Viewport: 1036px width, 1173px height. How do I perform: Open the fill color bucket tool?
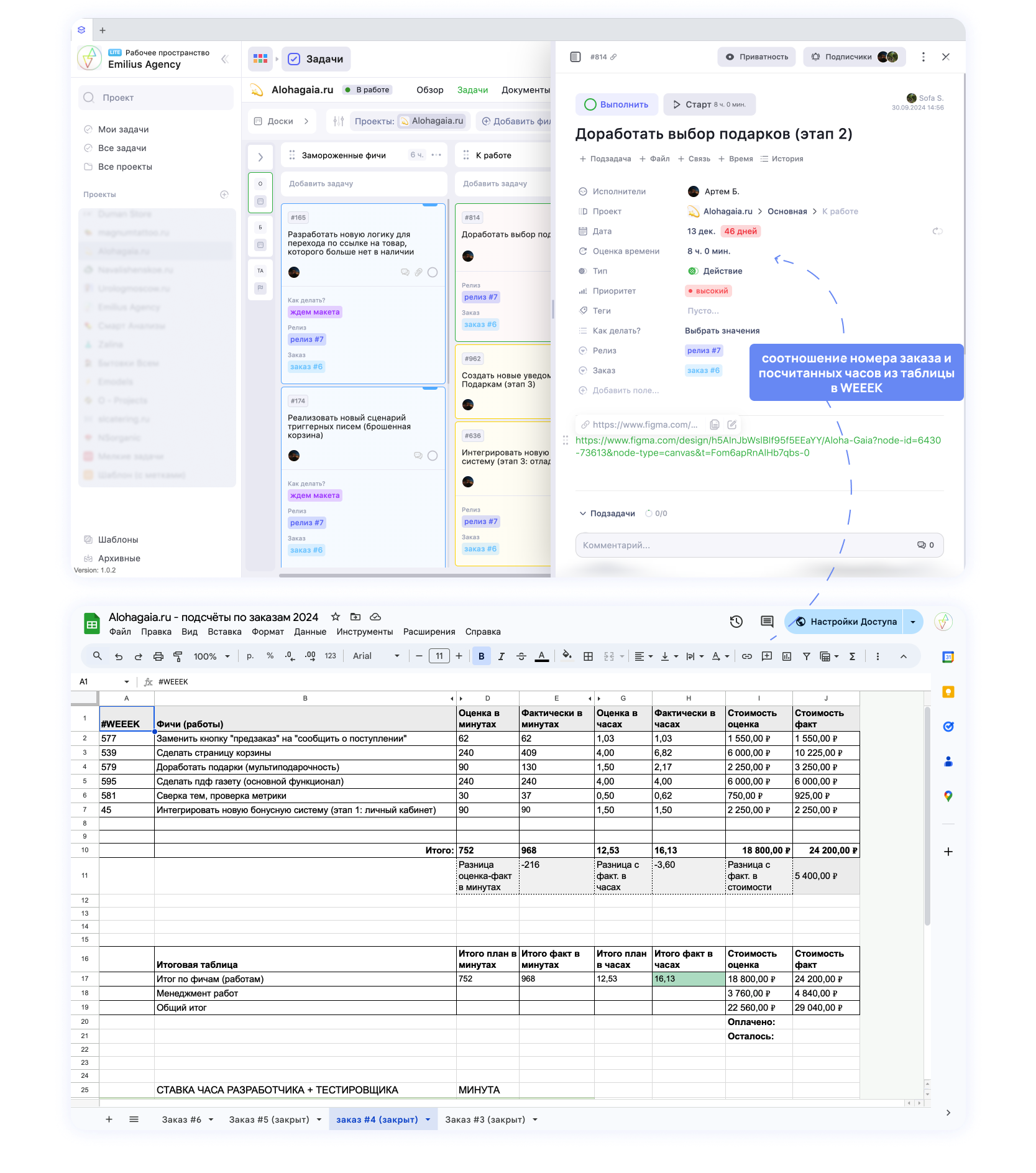pos(567,656)
